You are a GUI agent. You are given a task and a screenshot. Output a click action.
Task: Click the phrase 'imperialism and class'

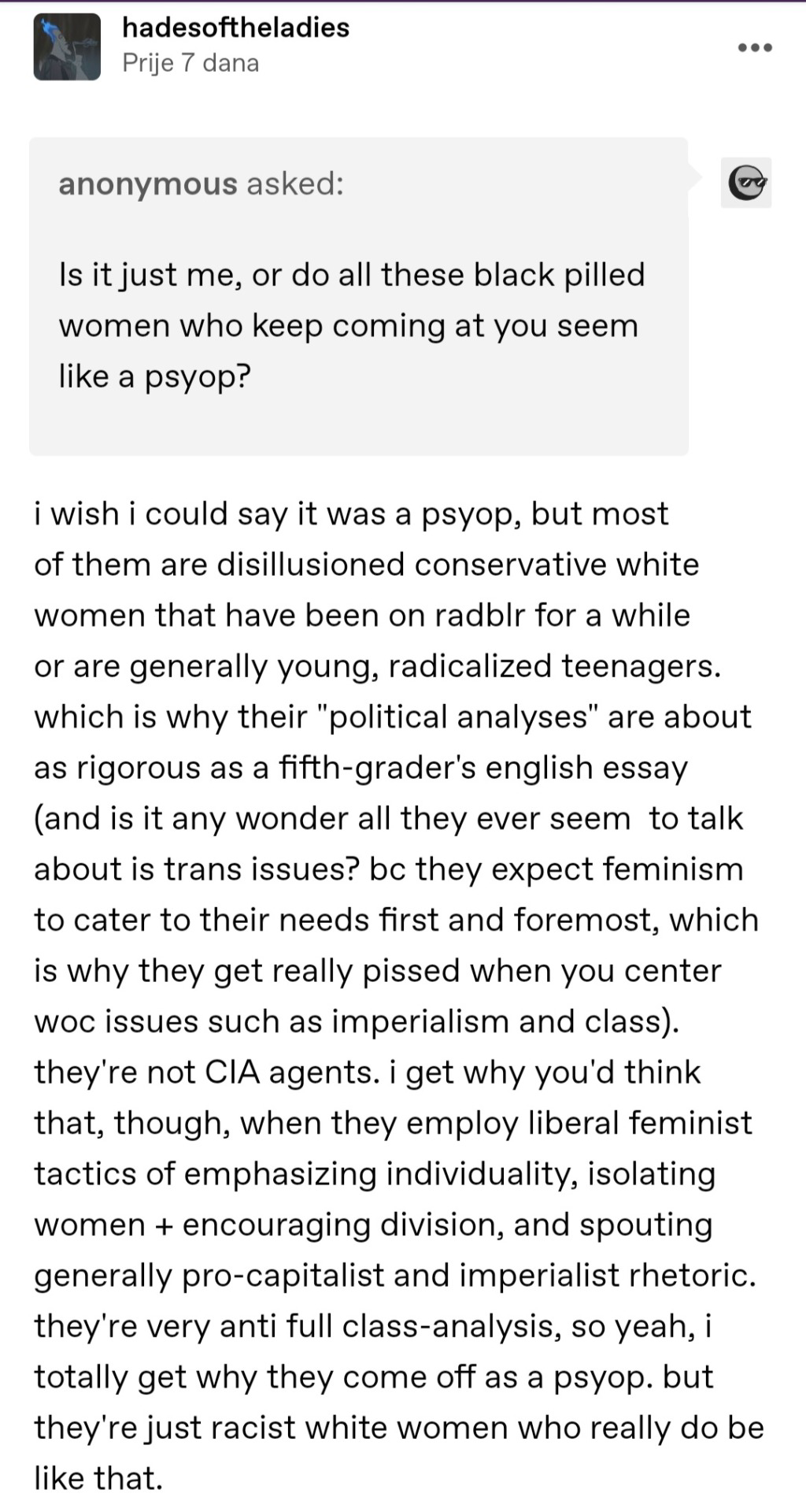point(496,1021)
